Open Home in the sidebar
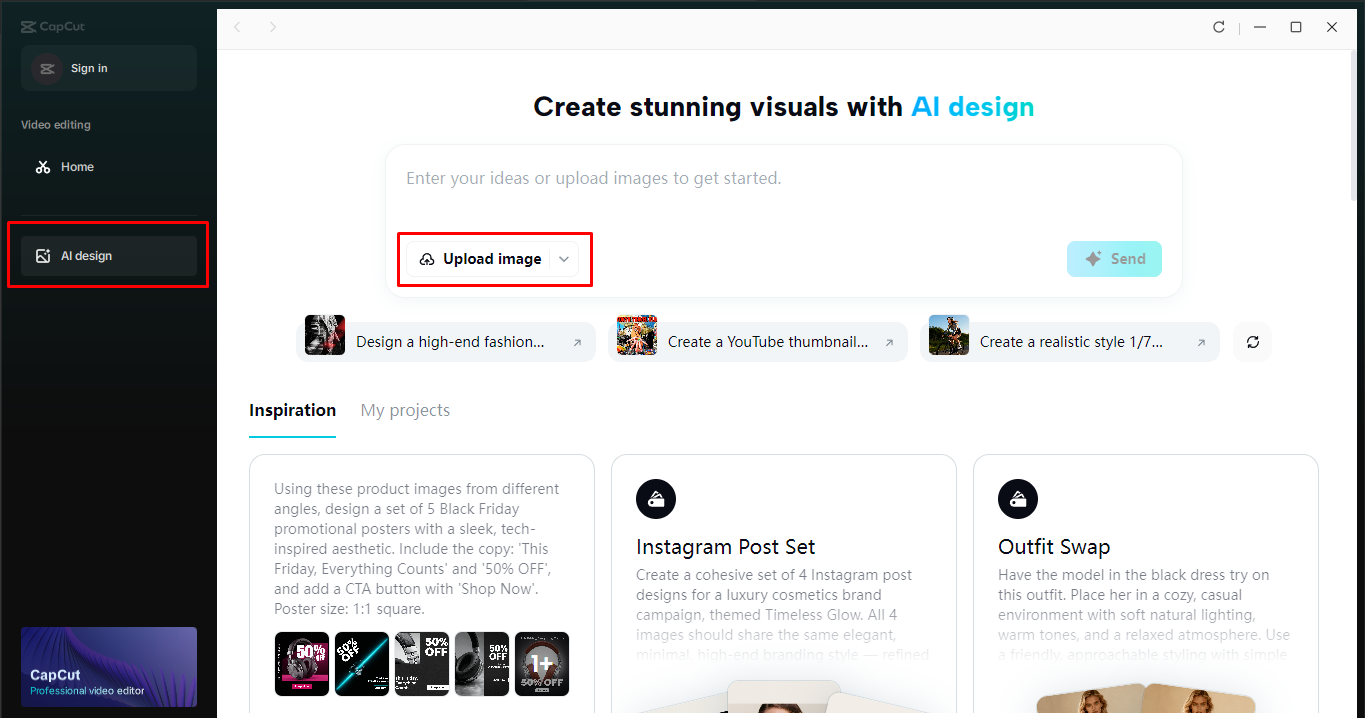 tap(77, 167)
